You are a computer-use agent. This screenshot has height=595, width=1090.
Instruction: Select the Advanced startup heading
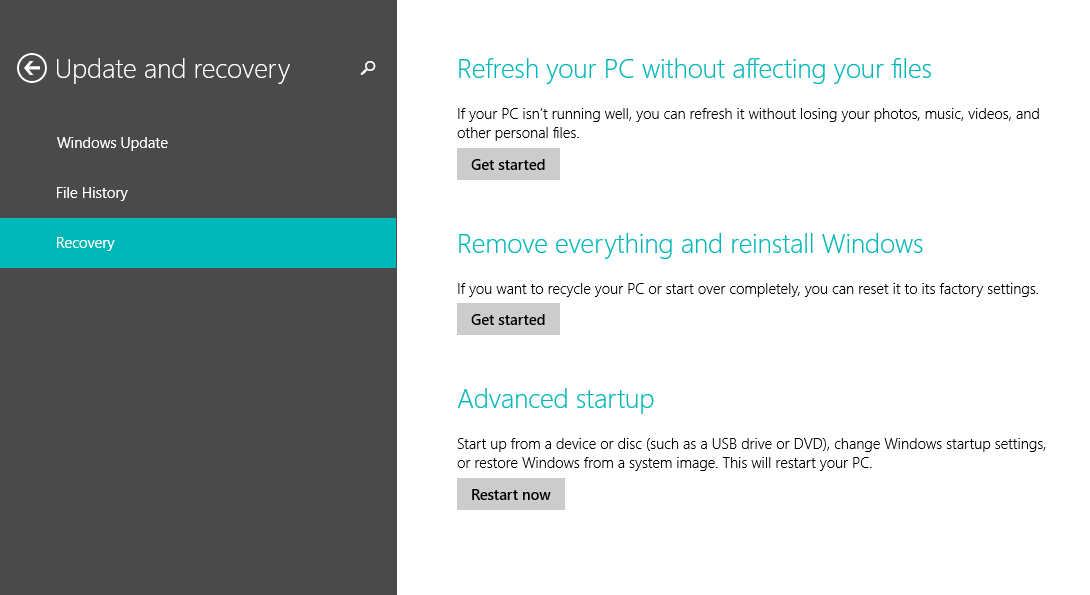(556, 398)
